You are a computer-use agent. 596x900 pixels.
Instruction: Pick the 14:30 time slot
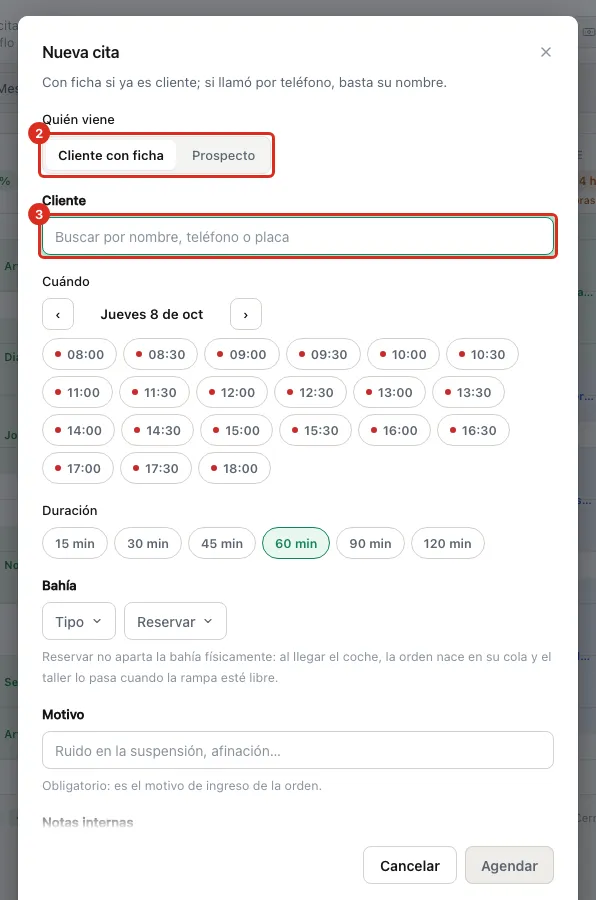(x=157, y=430)
